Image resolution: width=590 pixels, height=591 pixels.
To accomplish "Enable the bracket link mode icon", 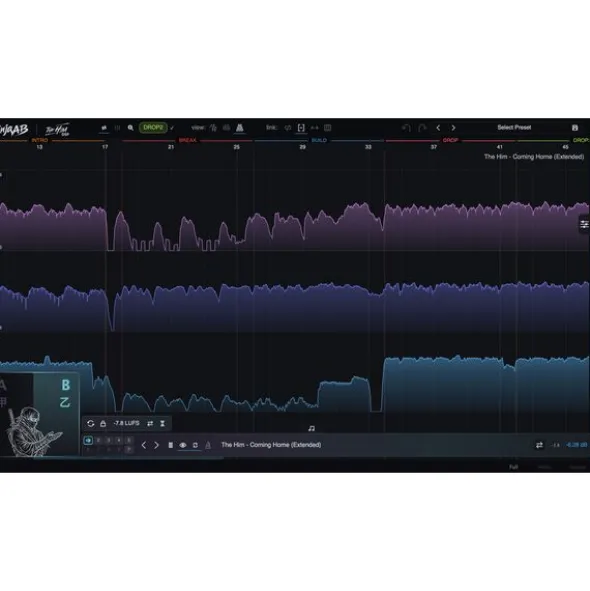I will click(x=301, y=128).
